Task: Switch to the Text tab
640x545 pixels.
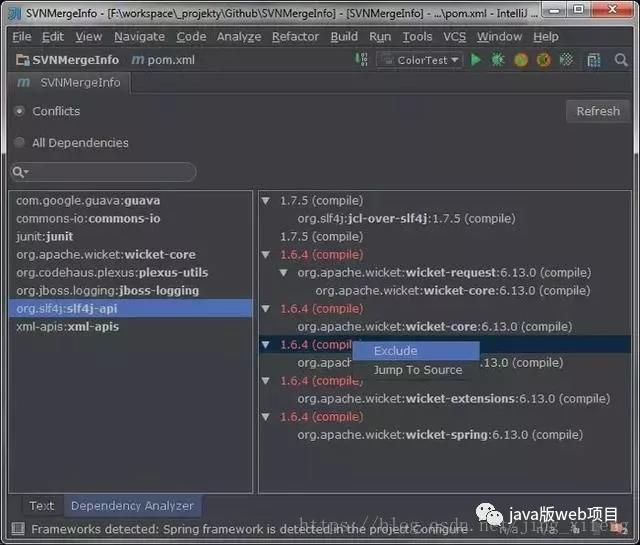Action: tap(41, 506)
